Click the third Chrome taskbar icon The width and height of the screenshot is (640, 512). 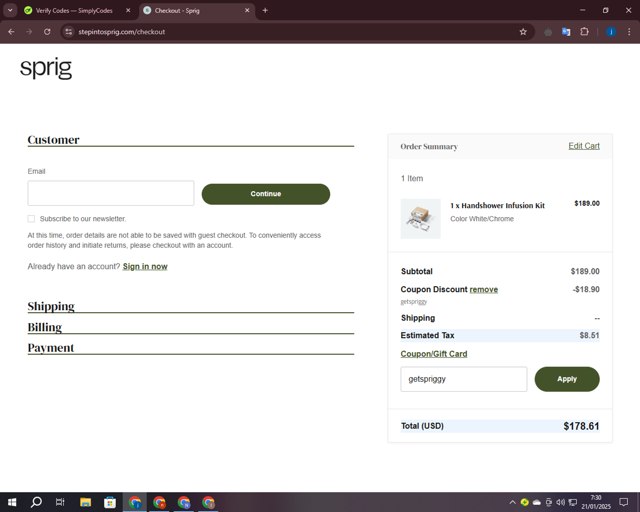[184, 502]
